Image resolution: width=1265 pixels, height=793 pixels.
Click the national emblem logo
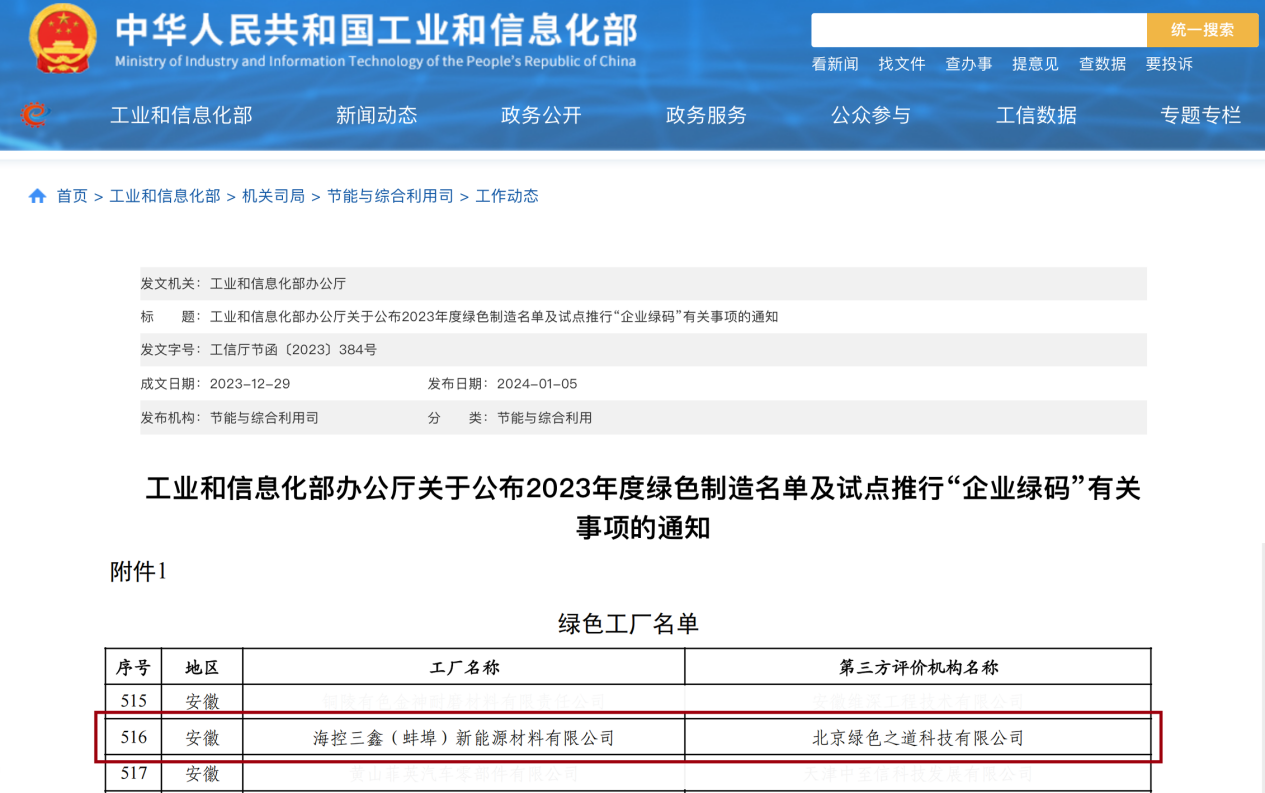click(x=62, y=37)
